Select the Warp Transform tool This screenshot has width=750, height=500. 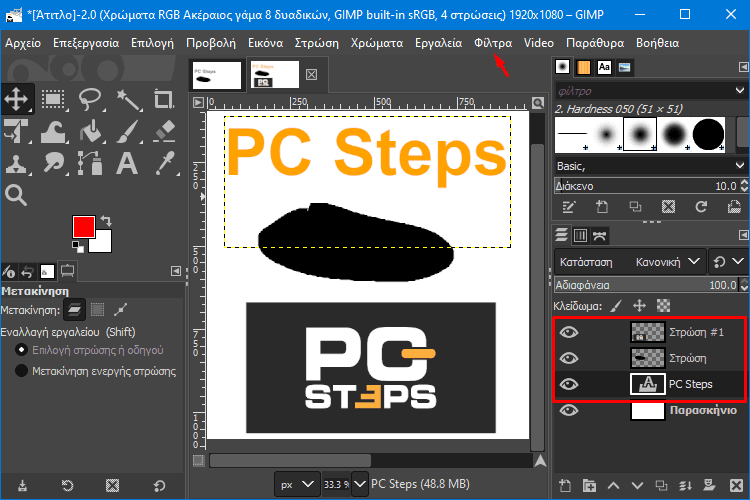pos(53,132)
